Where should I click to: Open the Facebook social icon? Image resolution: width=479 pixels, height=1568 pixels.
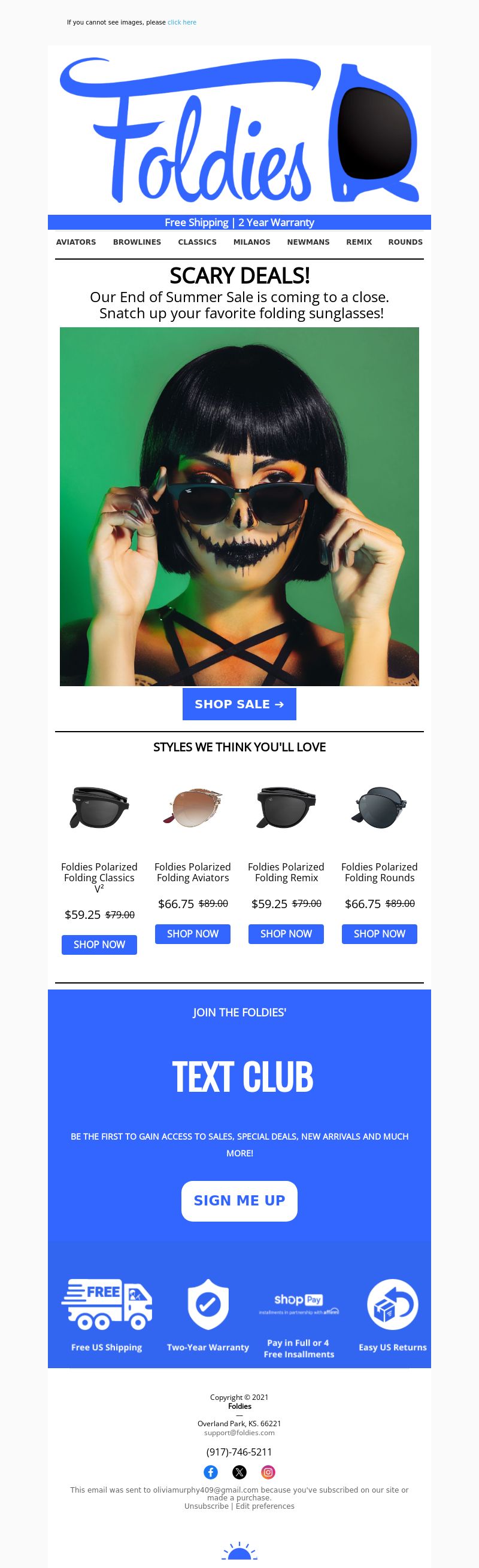coord(210,1472)
